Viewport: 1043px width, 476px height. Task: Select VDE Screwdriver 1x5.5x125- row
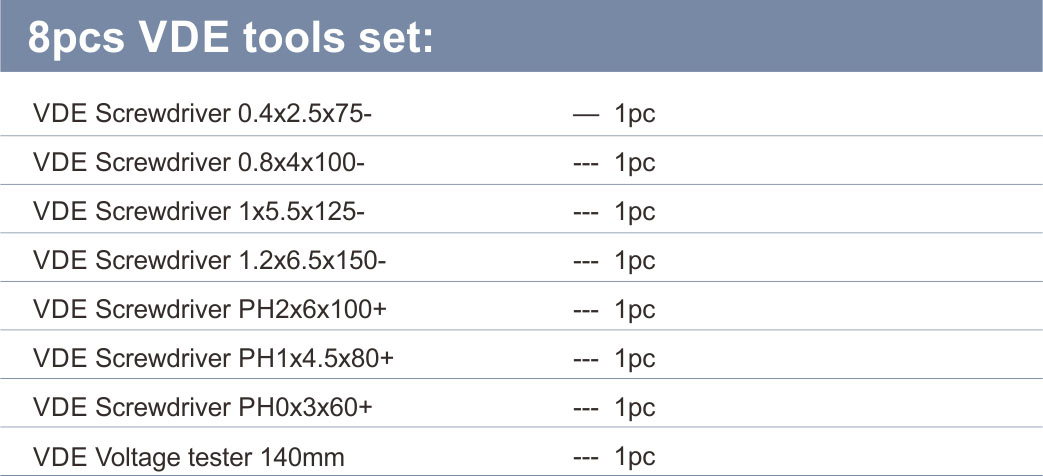coord(522,211)
